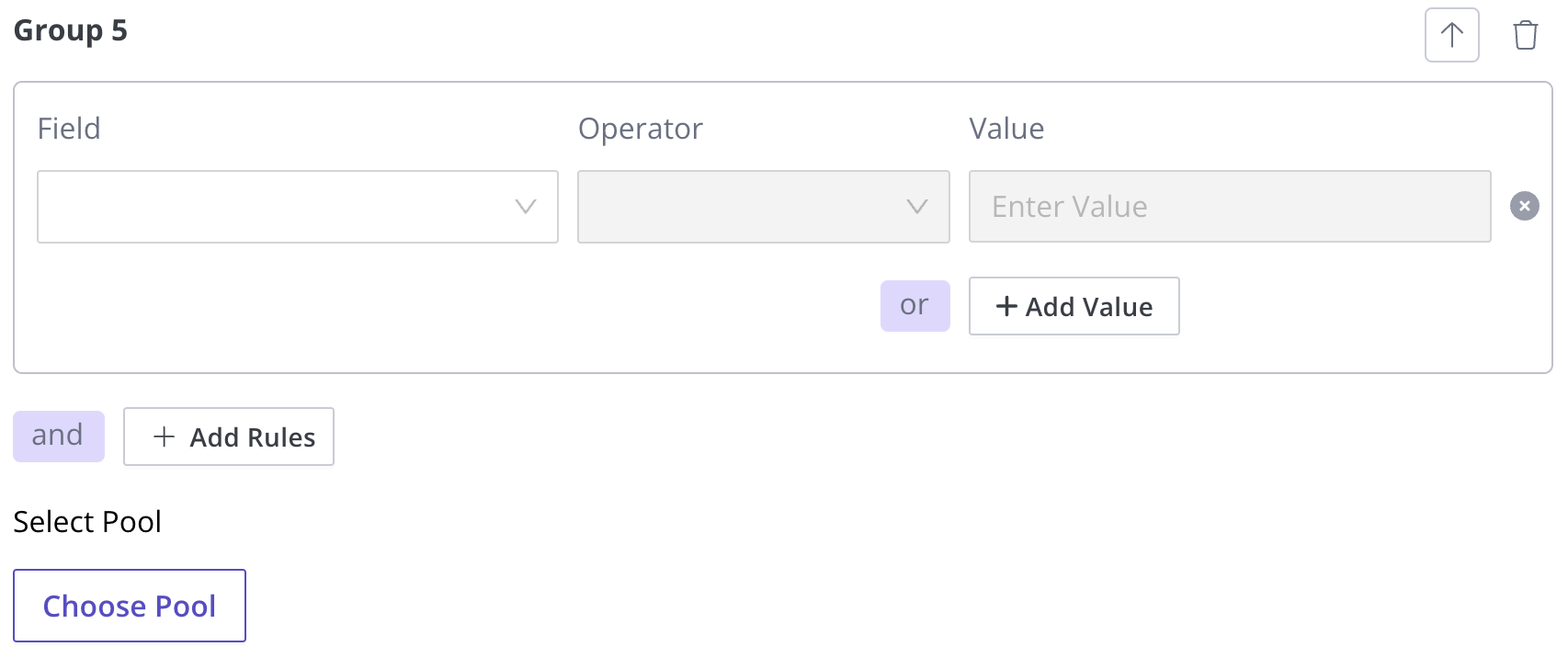The width and height of the screenshot is (1568, 658).
Task: Click the Value column label
Action: [1006, 129]
